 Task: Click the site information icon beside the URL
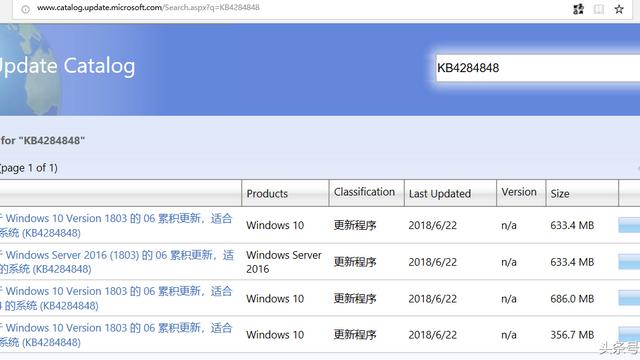pos(25,9)
